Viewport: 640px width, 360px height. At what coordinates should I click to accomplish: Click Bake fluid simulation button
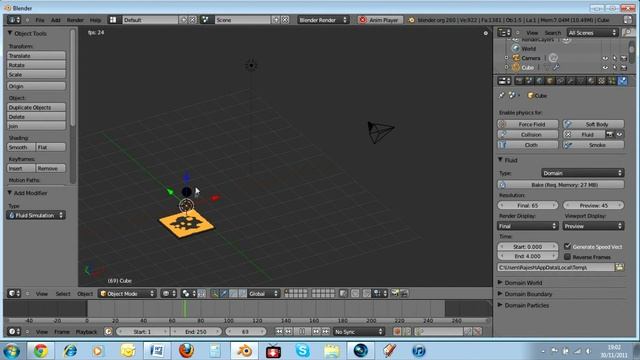(560, 185)
